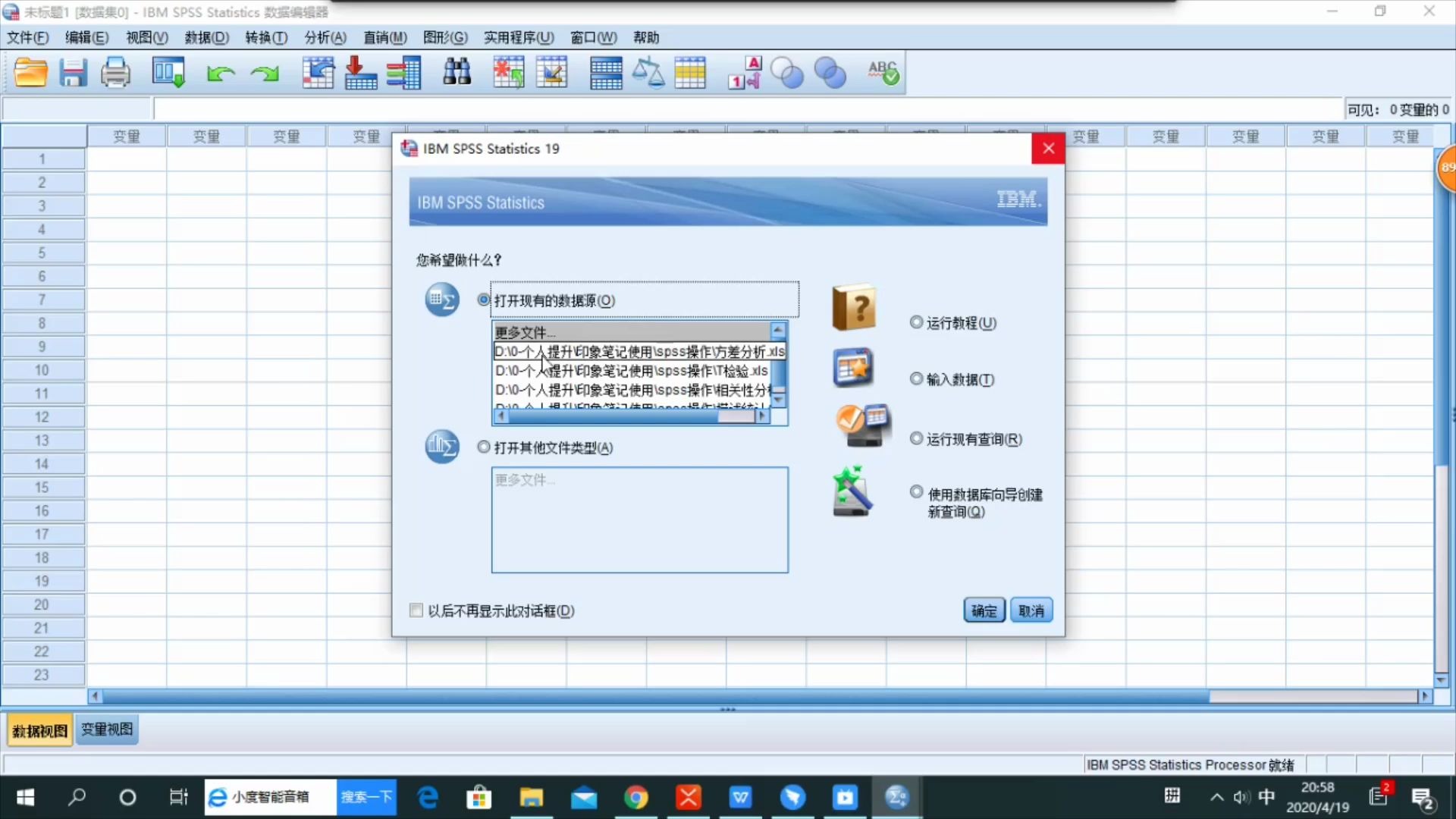Select the Open another file type option
Viewport: 1456px width, 819px height.
(x=484, y=447)
